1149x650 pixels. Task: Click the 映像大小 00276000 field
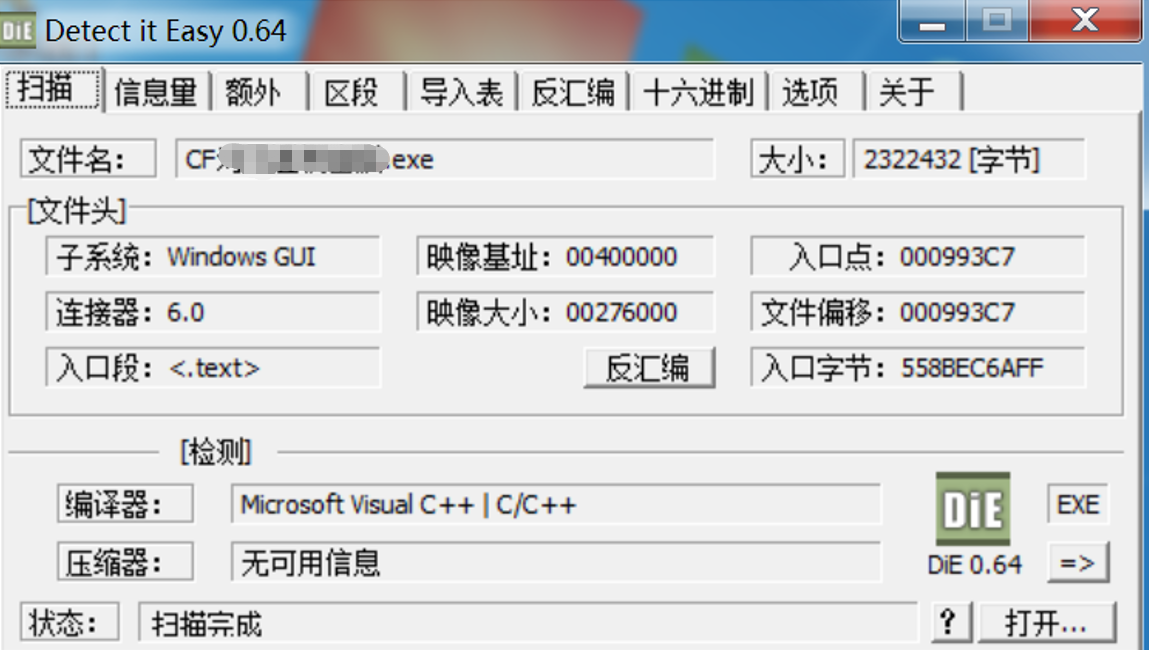click(x=565, y=312)
